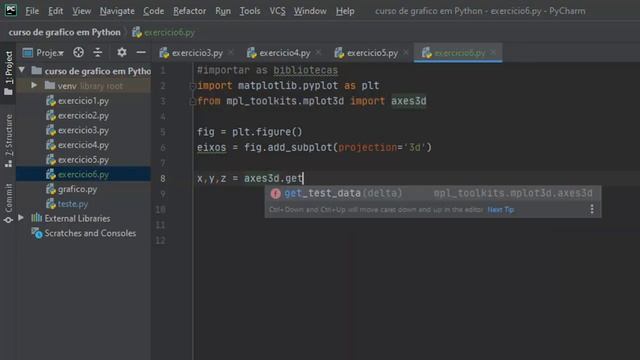The image size is (640, 360).
Task: Close the exercicio5.py tab
Action: pos(406,52)
